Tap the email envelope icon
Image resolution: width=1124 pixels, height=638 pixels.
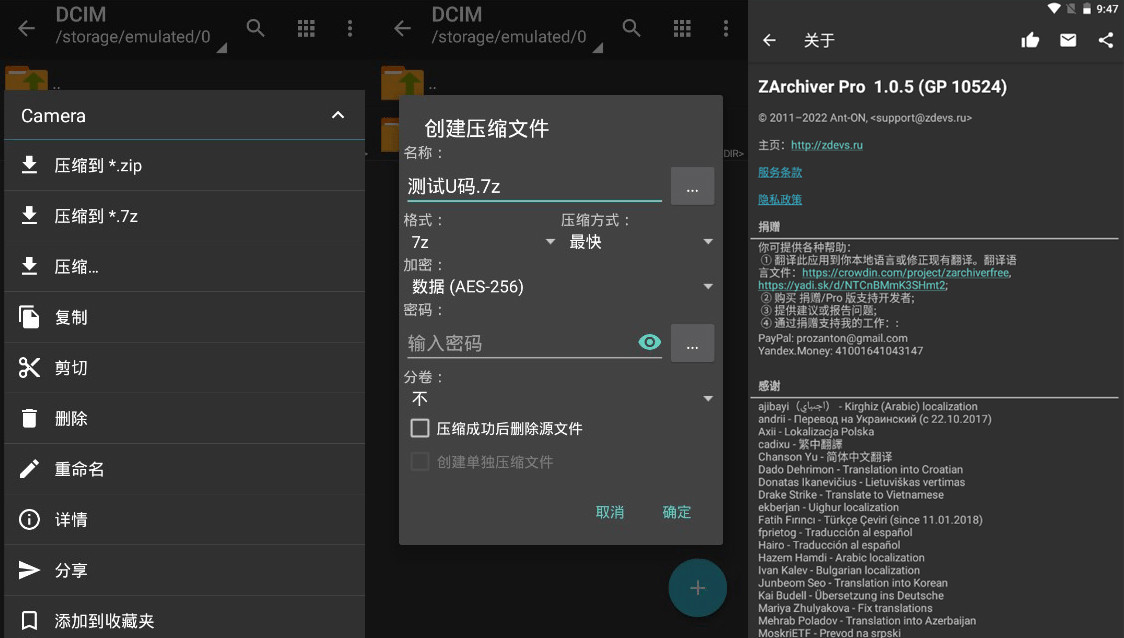tap(1068, 40)
